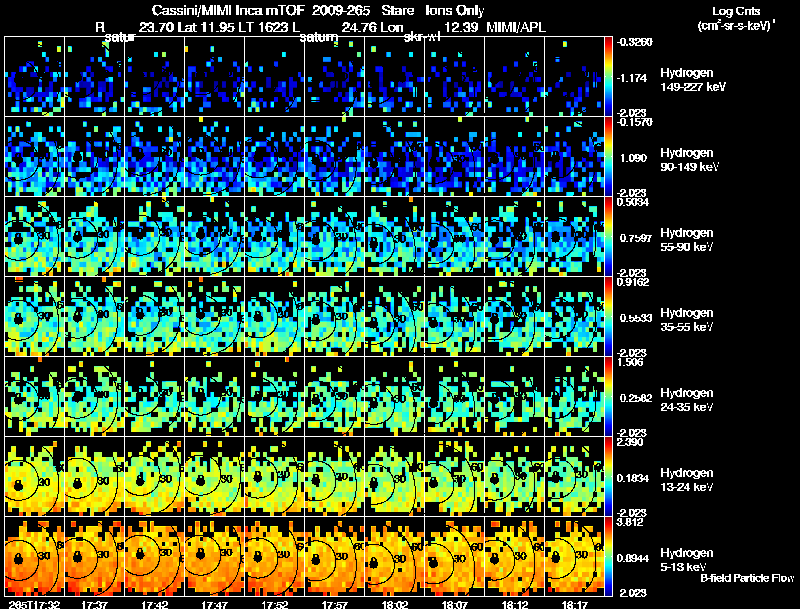Click the '2.390' colorbar value
Image resolution: width=800 pixels, height=609 pixels.
click(630, 442)
